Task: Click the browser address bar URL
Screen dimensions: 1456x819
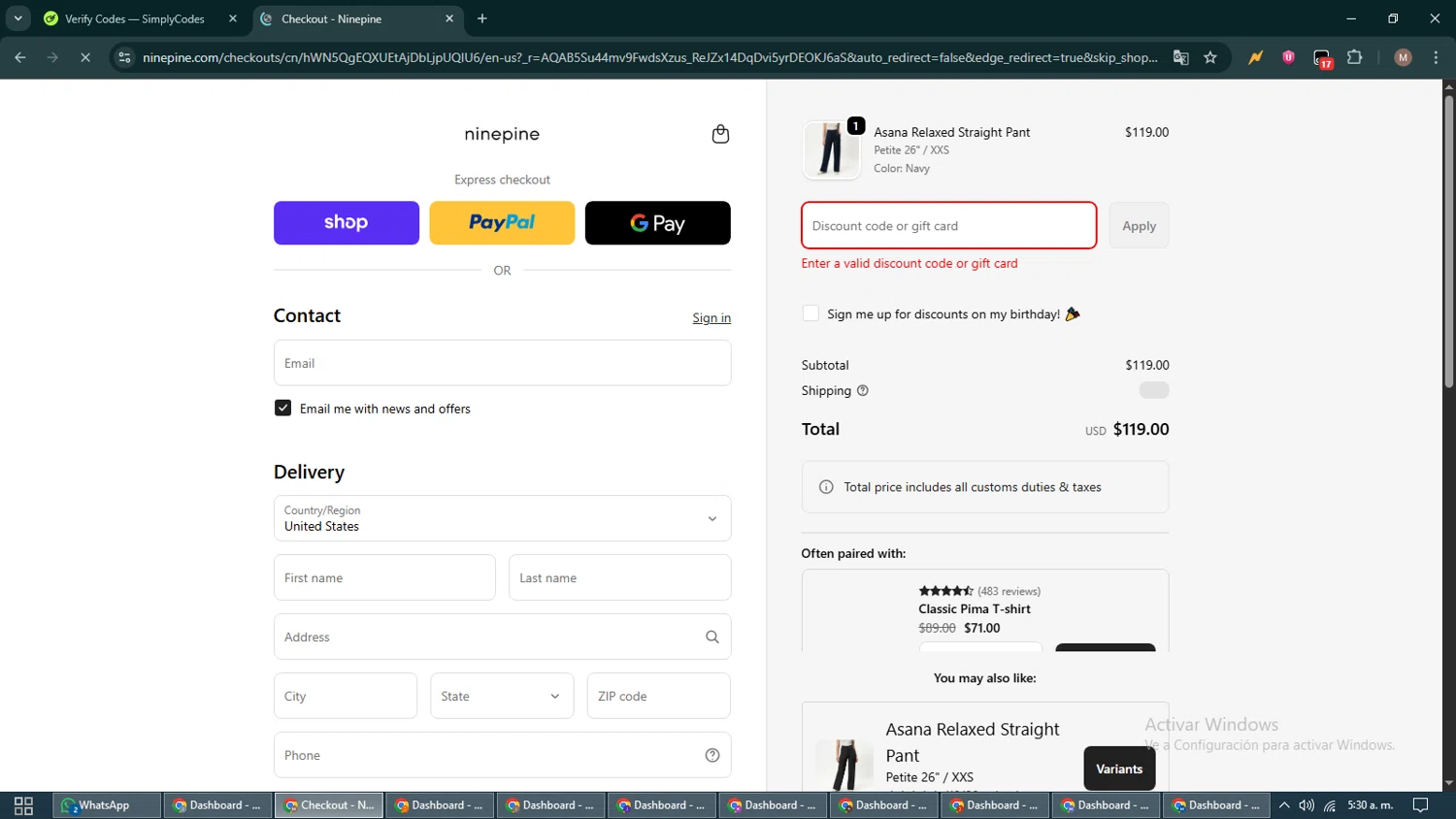Action: click(649, 57)
